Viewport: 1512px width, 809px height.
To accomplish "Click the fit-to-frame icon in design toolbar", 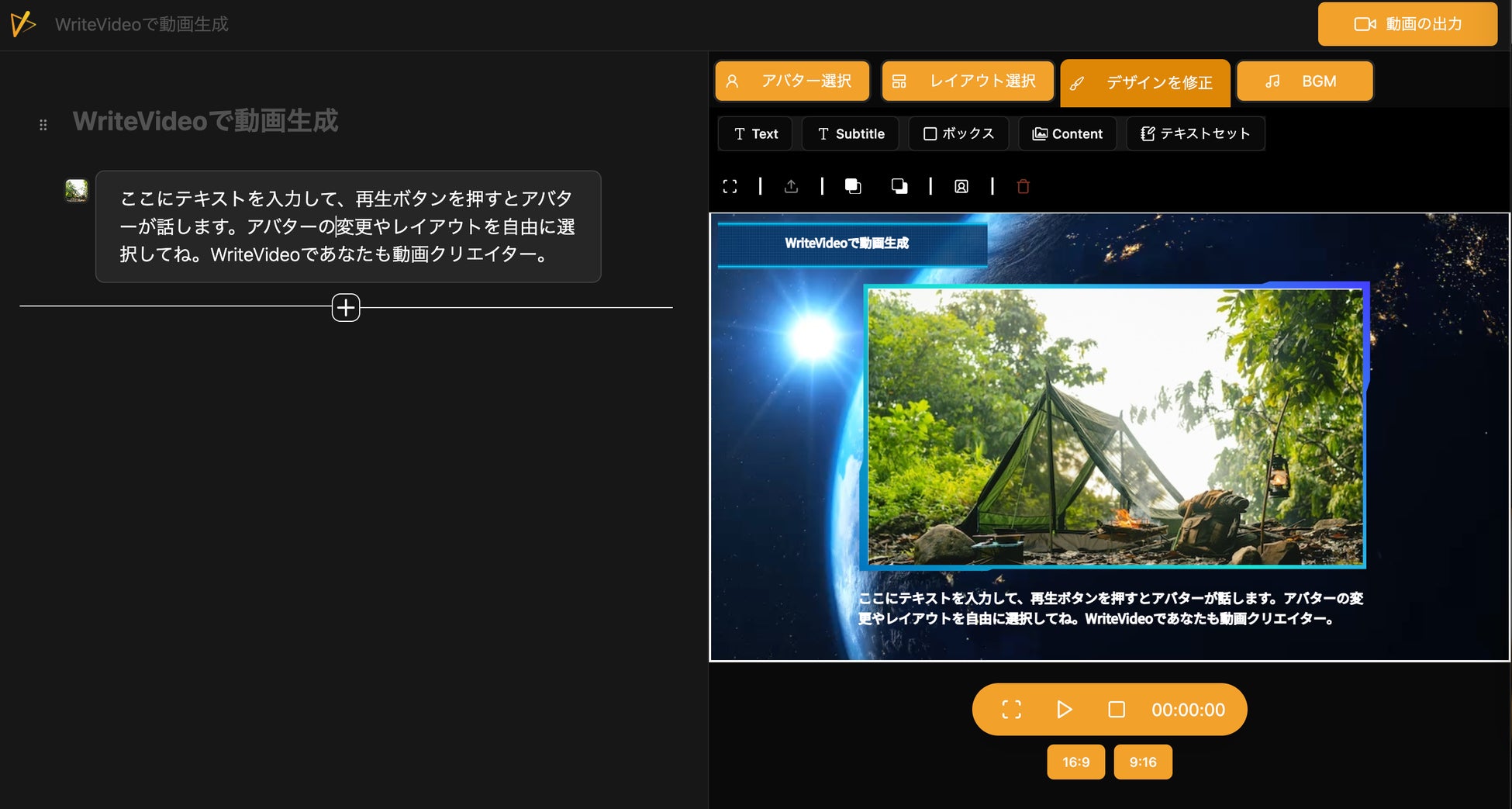I will pos(730,186).
